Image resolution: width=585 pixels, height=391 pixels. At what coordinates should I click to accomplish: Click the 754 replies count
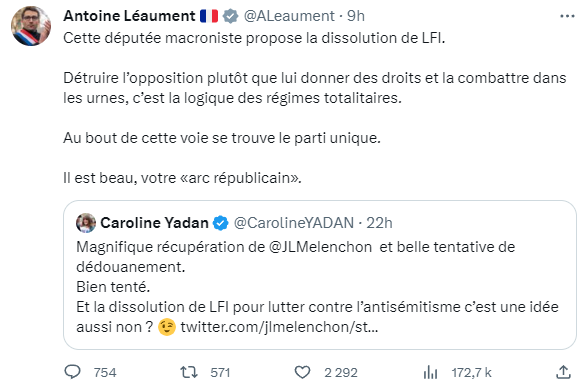click(105, 372)
